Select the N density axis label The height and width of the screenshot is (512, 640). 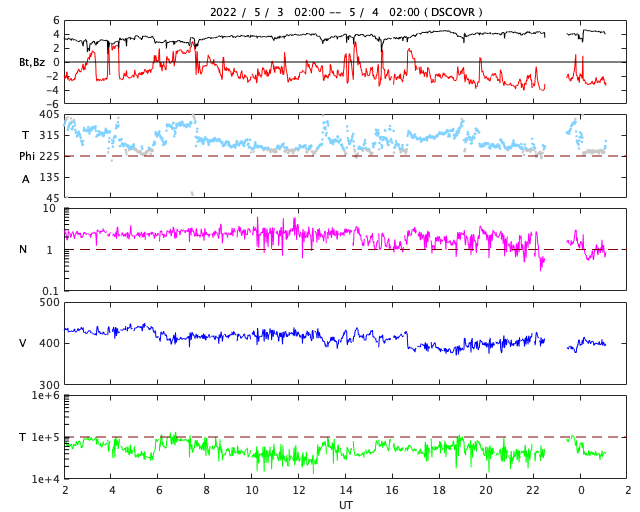[23, 249]
